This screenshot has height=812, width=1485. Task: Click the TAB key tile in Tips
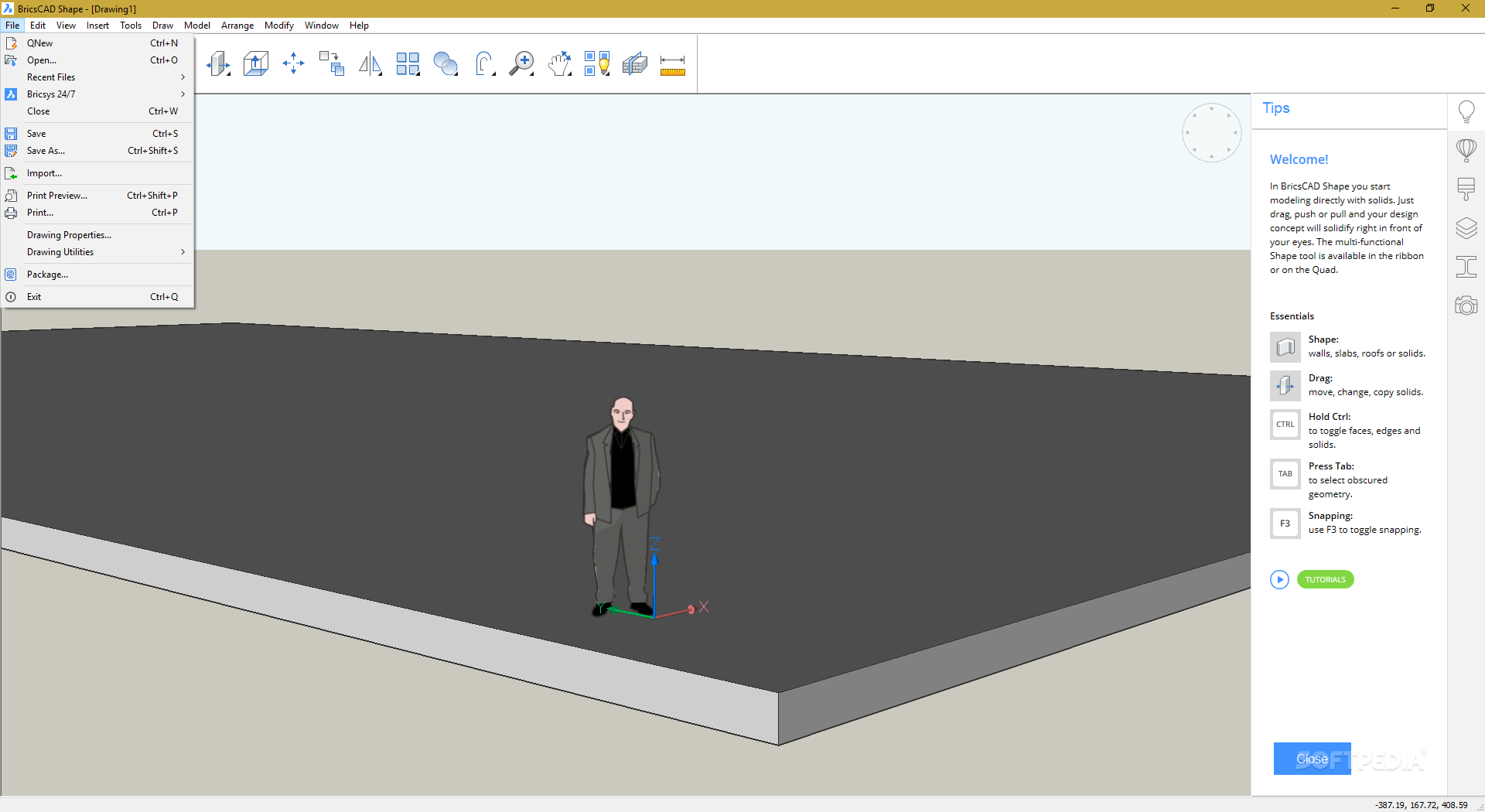1285,474
